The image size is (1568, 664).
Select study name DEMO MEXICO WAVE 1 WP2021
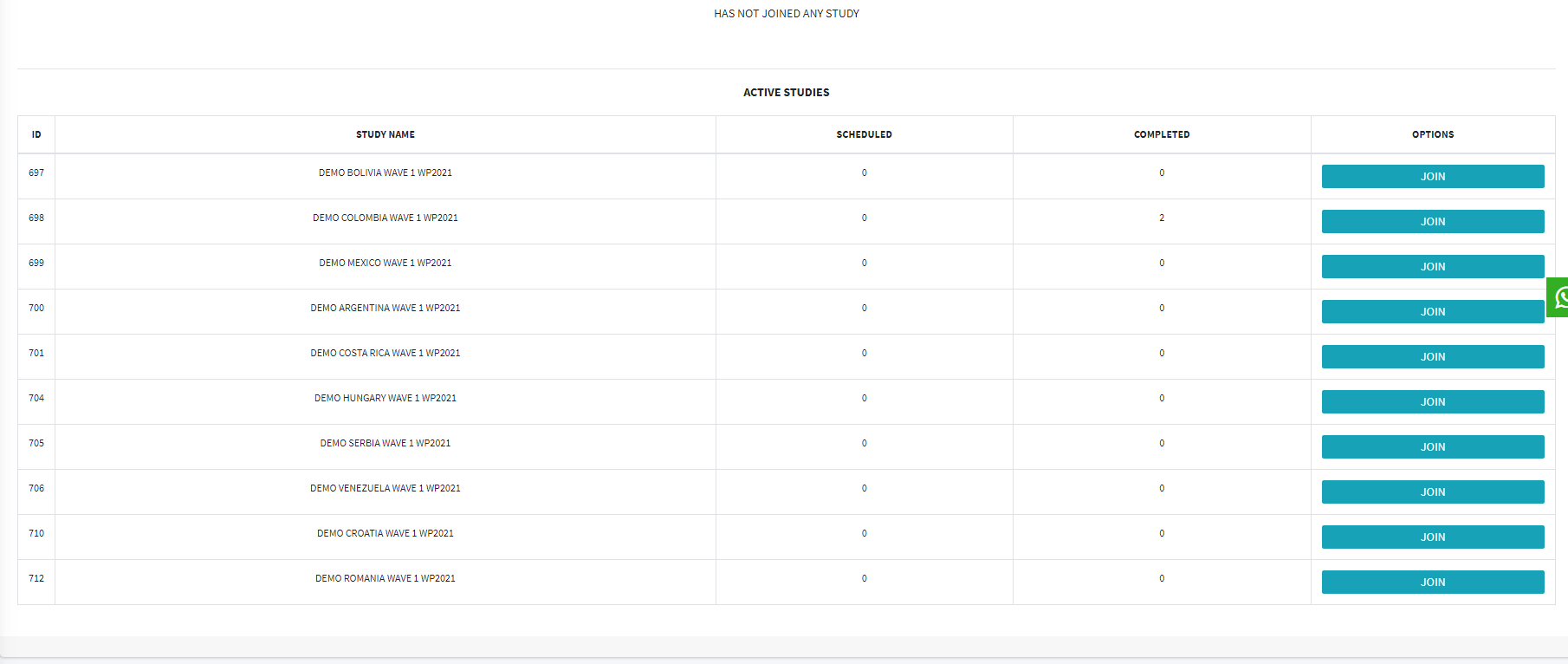coord(386,263)
